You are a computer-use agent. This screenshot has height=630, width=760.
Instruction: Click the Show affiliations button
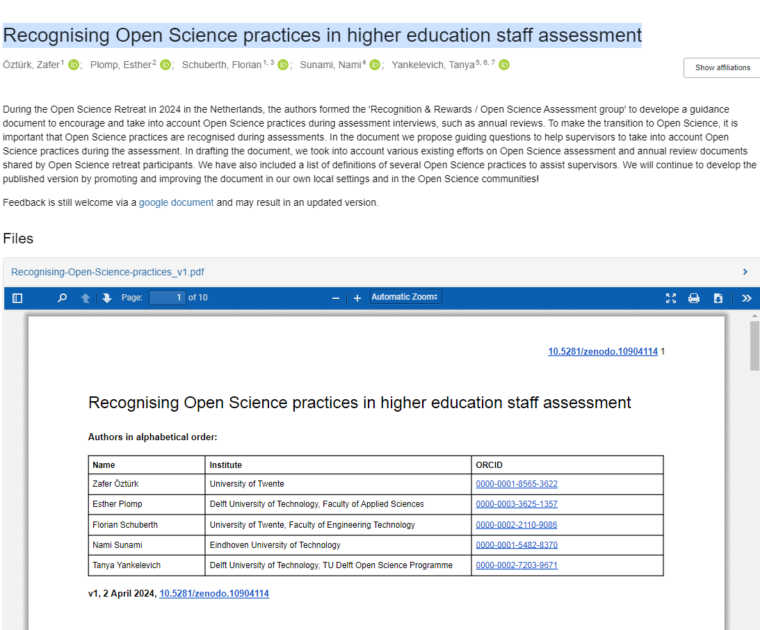pos(722,68)
